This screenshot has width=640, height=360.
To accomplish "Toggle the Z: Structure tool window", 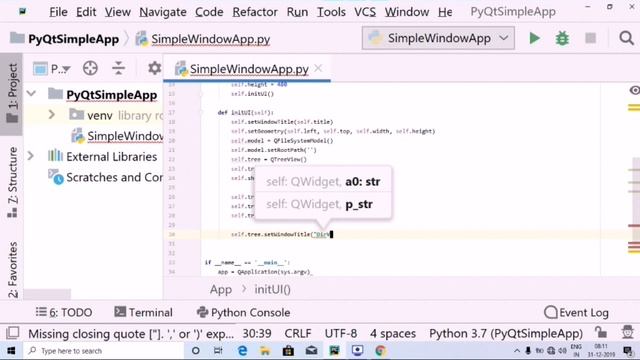I will pos(12,182).
